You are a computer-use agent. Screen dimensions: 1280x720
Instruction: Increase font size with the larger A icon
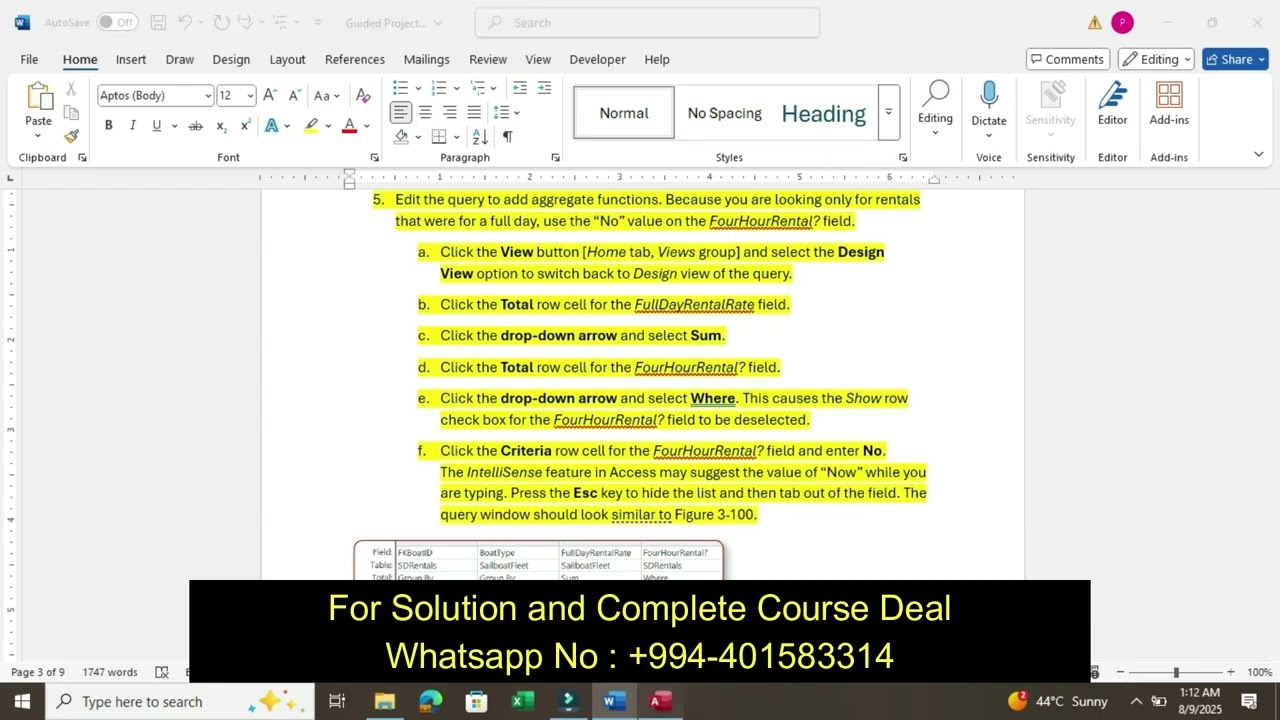point(271,96)
